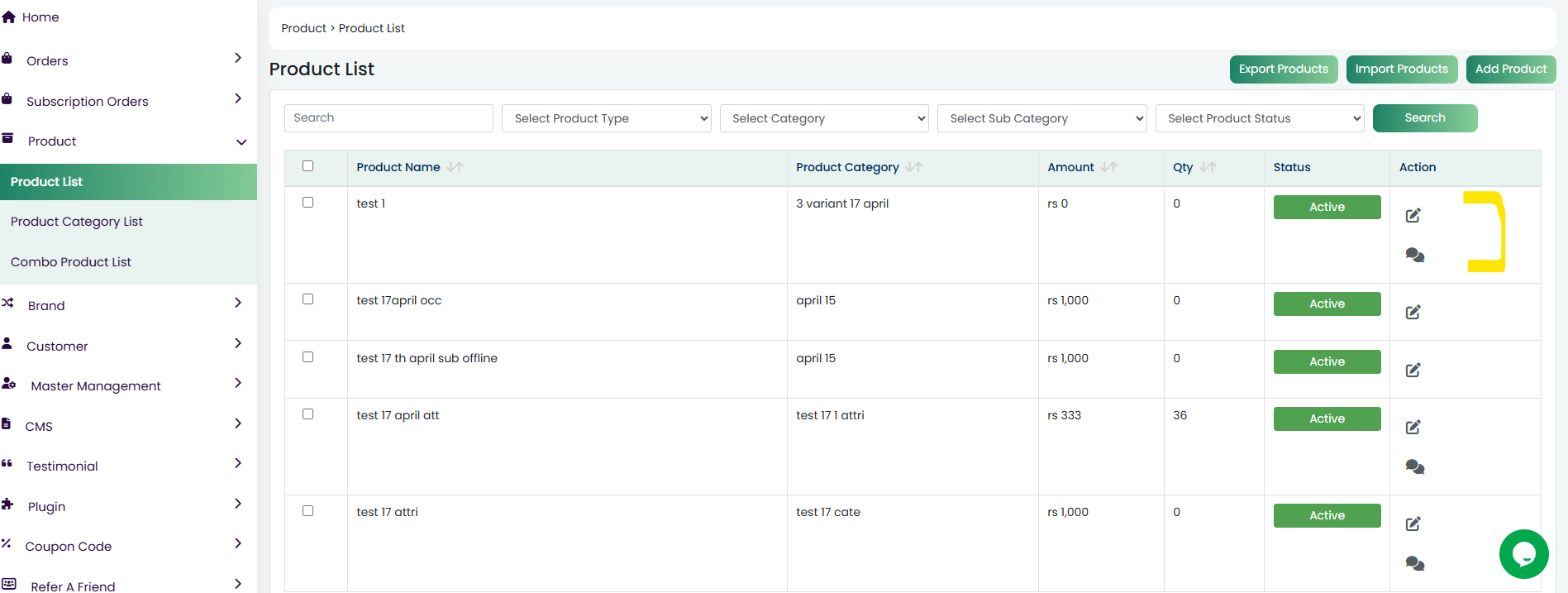Edit product test 17 april att
The height and width of the screenshot is (593, 1568).
pos(1413,427)
